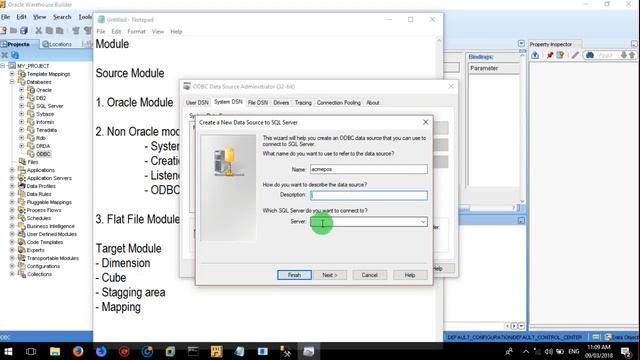The height and width of the screenshot is (360, 640).
Task: Select Collections tree item
Action: 39,274
